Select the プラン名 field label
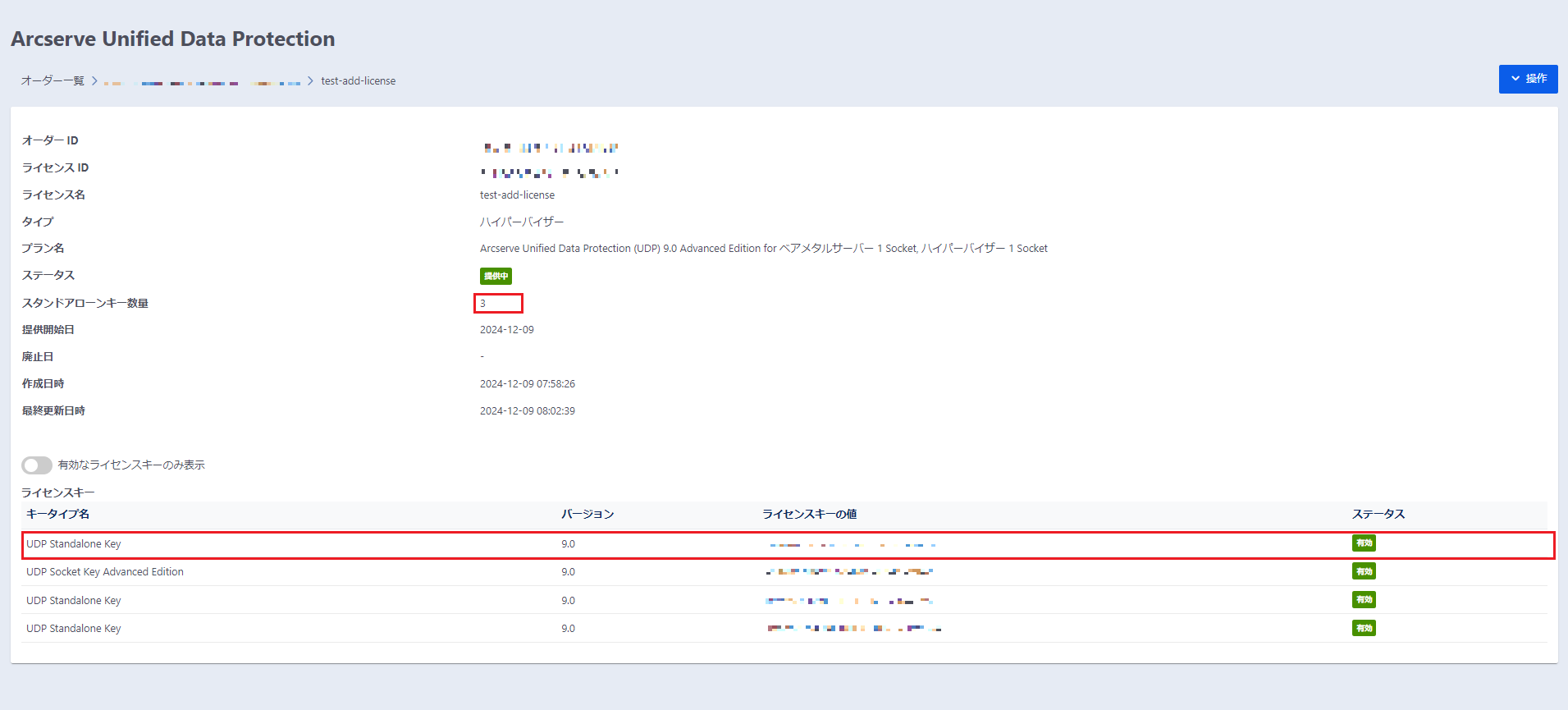Screen dimensions: 1568x710 click(43, 248)
